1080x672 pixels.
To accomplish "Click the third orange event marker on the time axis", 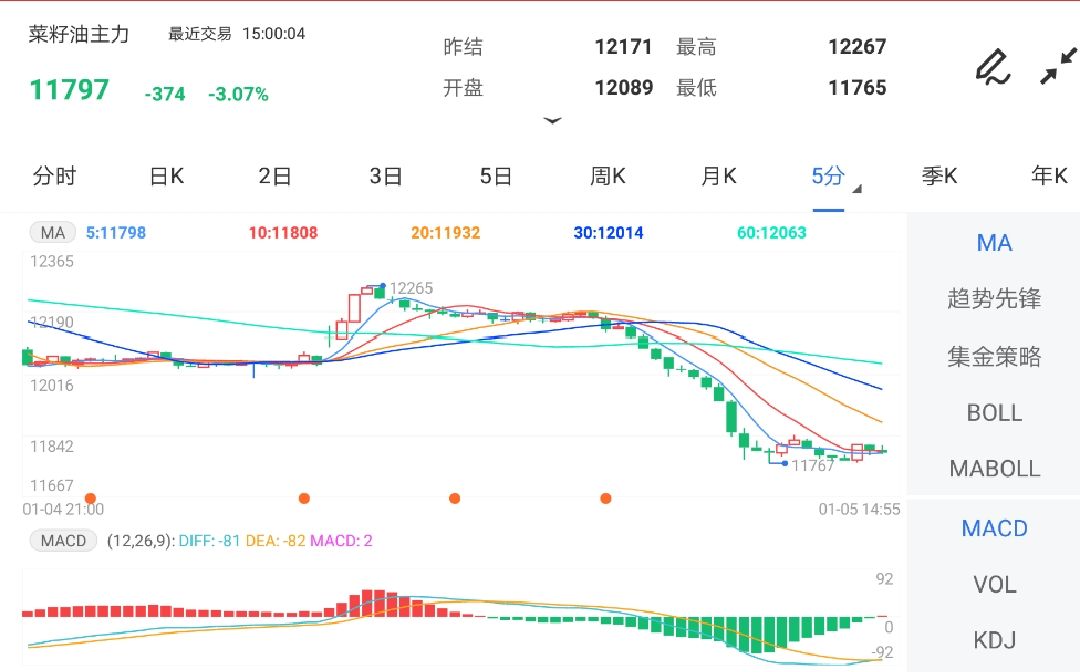I will click(455, 498).
